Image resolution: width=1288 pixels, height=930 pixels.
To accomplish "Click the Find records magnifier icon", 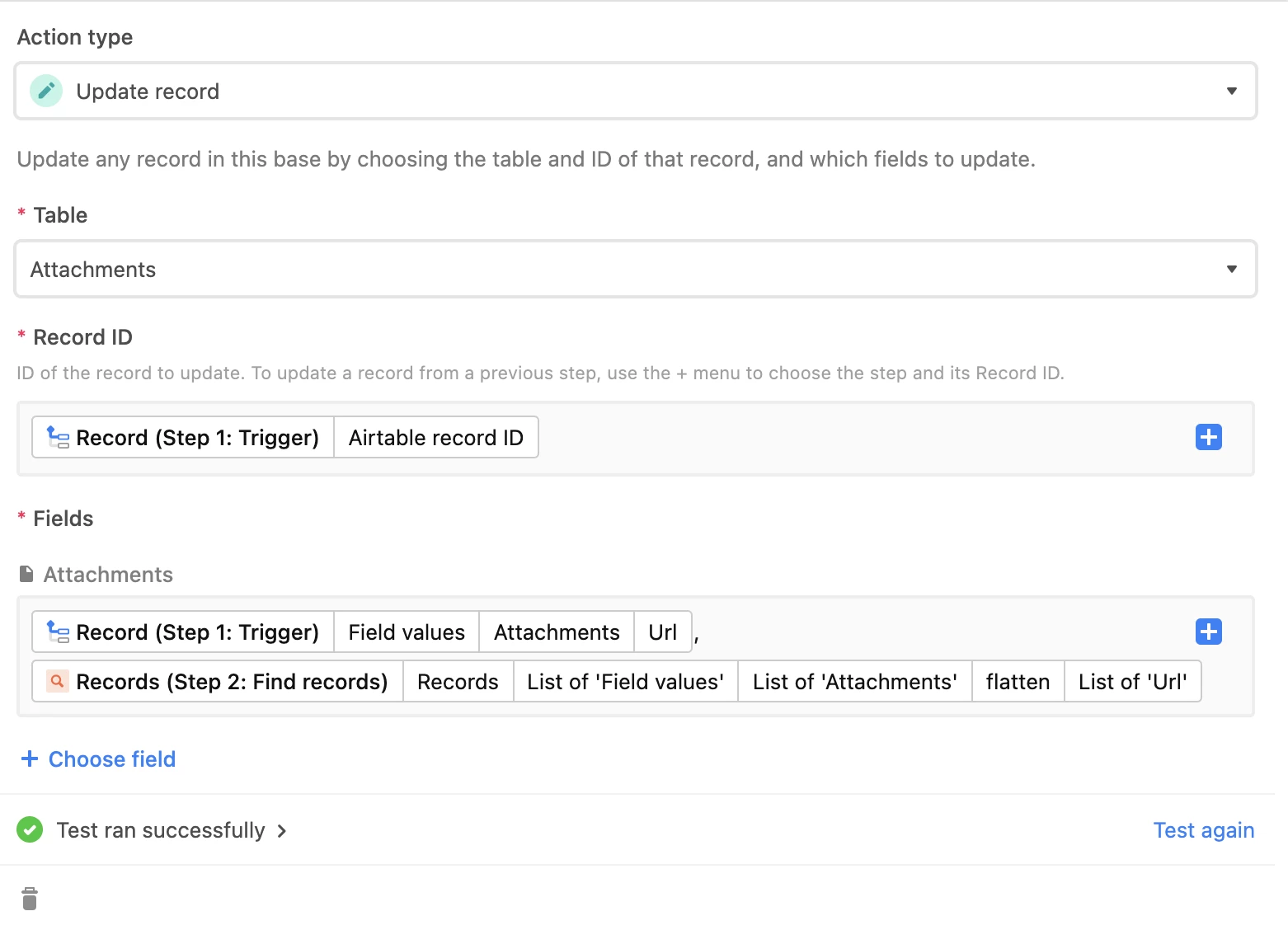I will coord(57,681).
